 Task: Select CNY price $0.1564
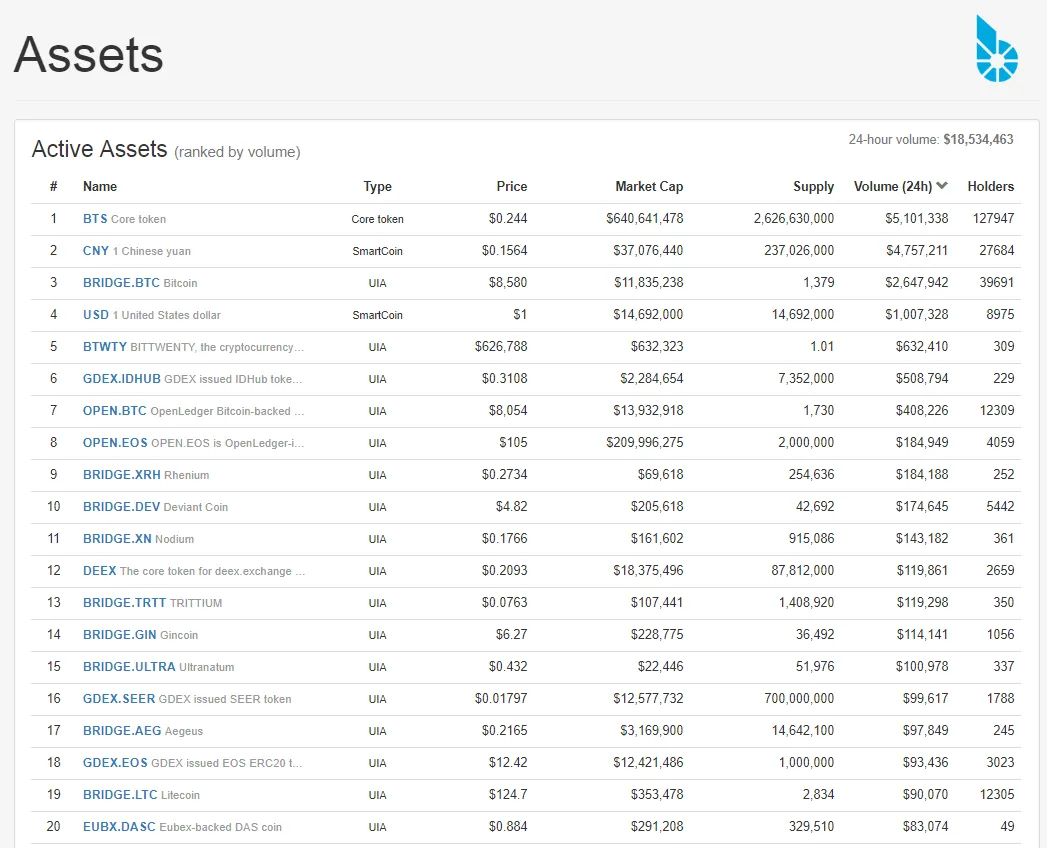(x=504, y=250)
